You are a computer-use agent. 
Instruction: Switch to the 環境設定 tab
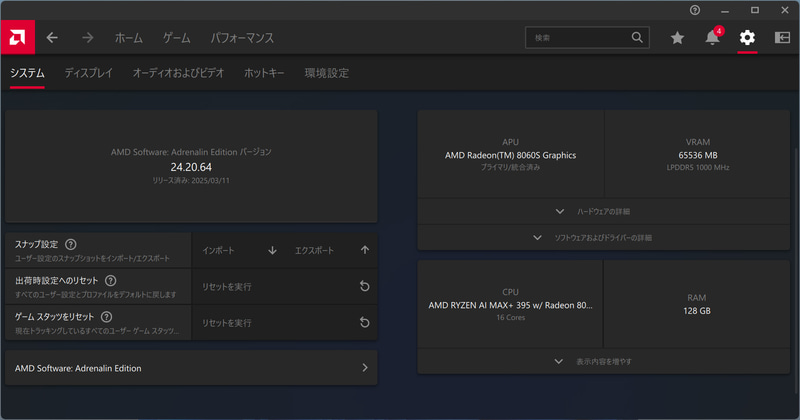[327, 73]
